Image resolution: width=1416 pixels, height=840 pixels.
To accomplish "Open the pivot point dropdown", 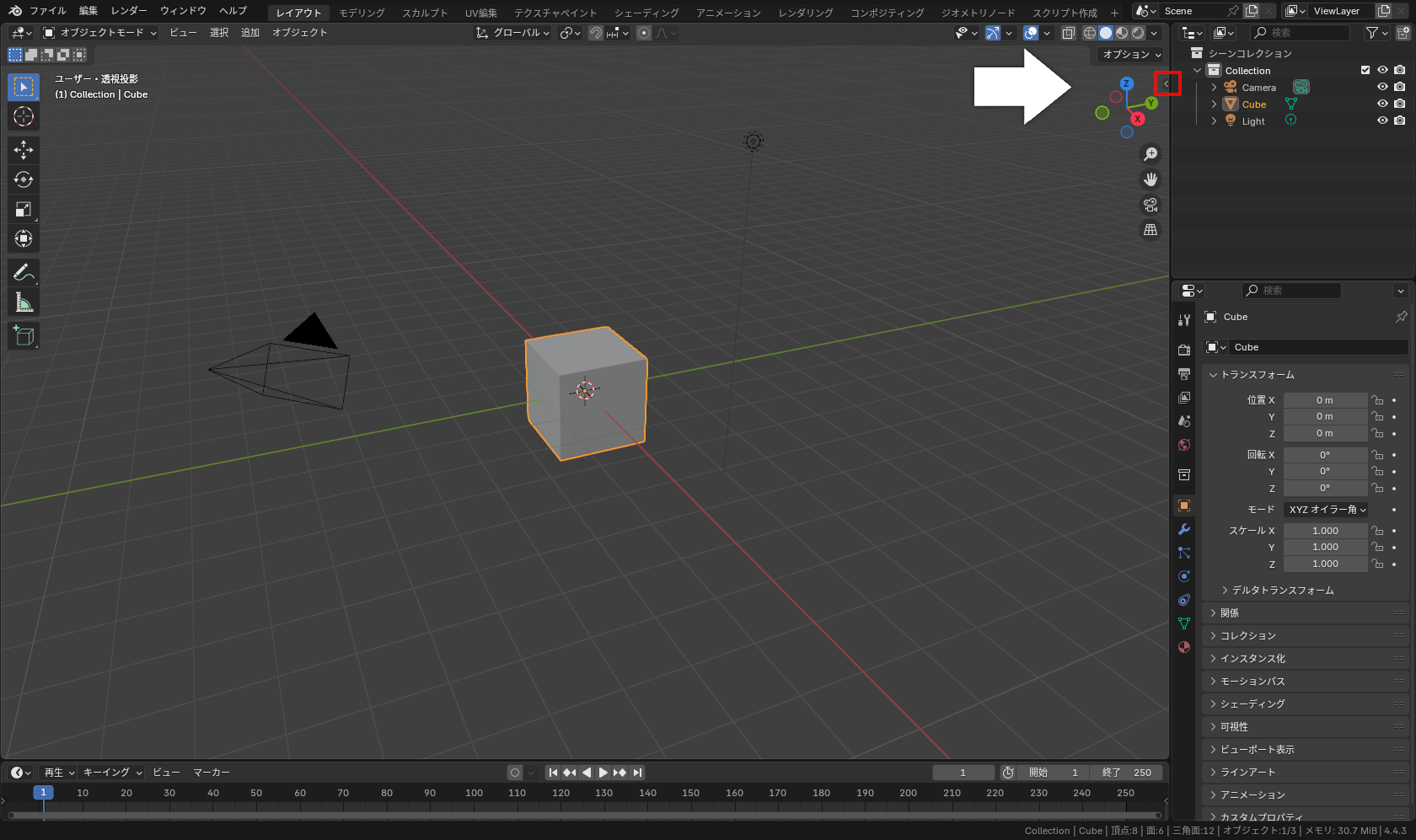I will (571, 33).
